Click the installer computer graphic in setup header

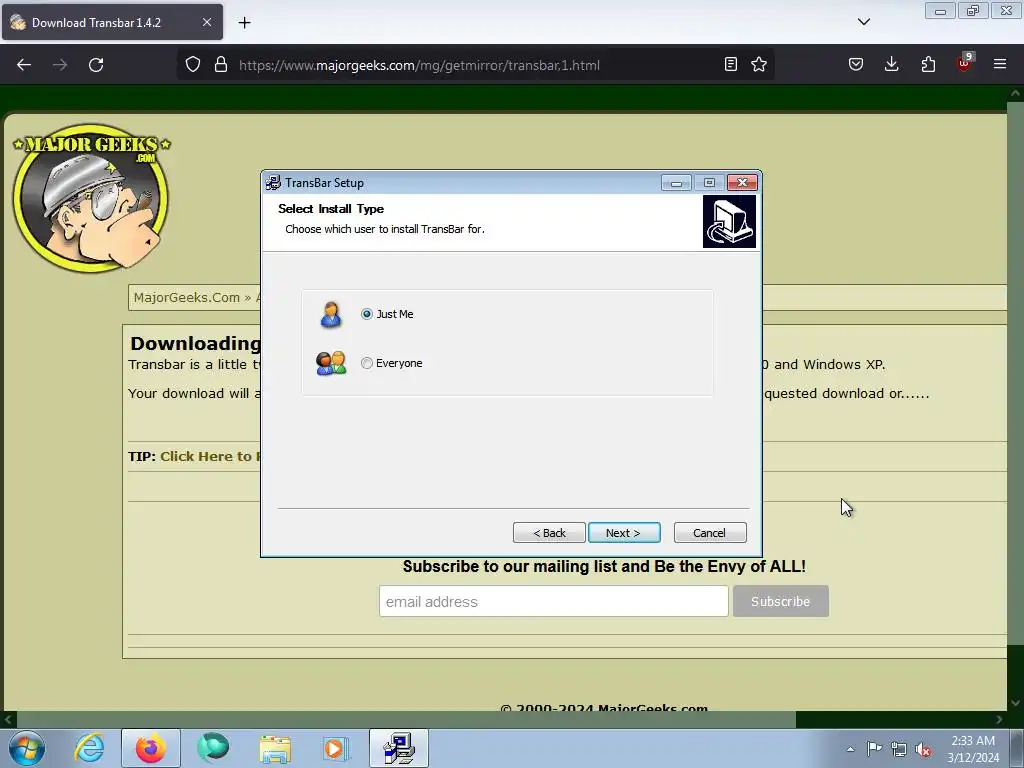(729, 222)
